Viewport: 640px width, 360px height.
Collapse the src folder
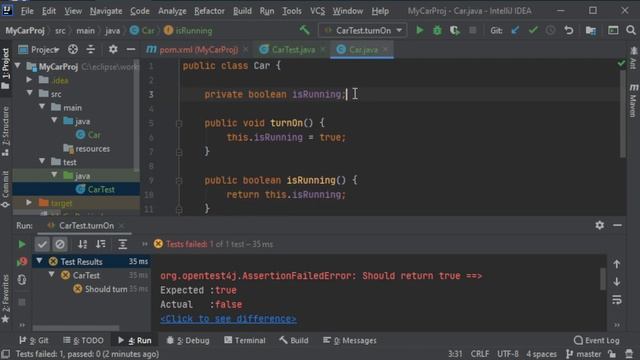(29, 93)
